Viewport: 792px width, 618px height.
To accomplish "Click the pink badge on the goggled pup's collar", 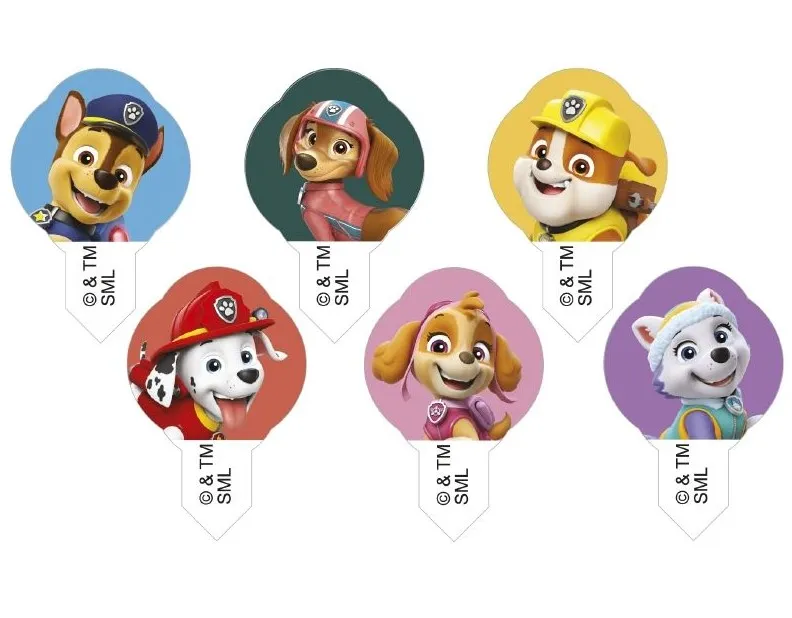I will pyautogui.click(x=435, y=411).
